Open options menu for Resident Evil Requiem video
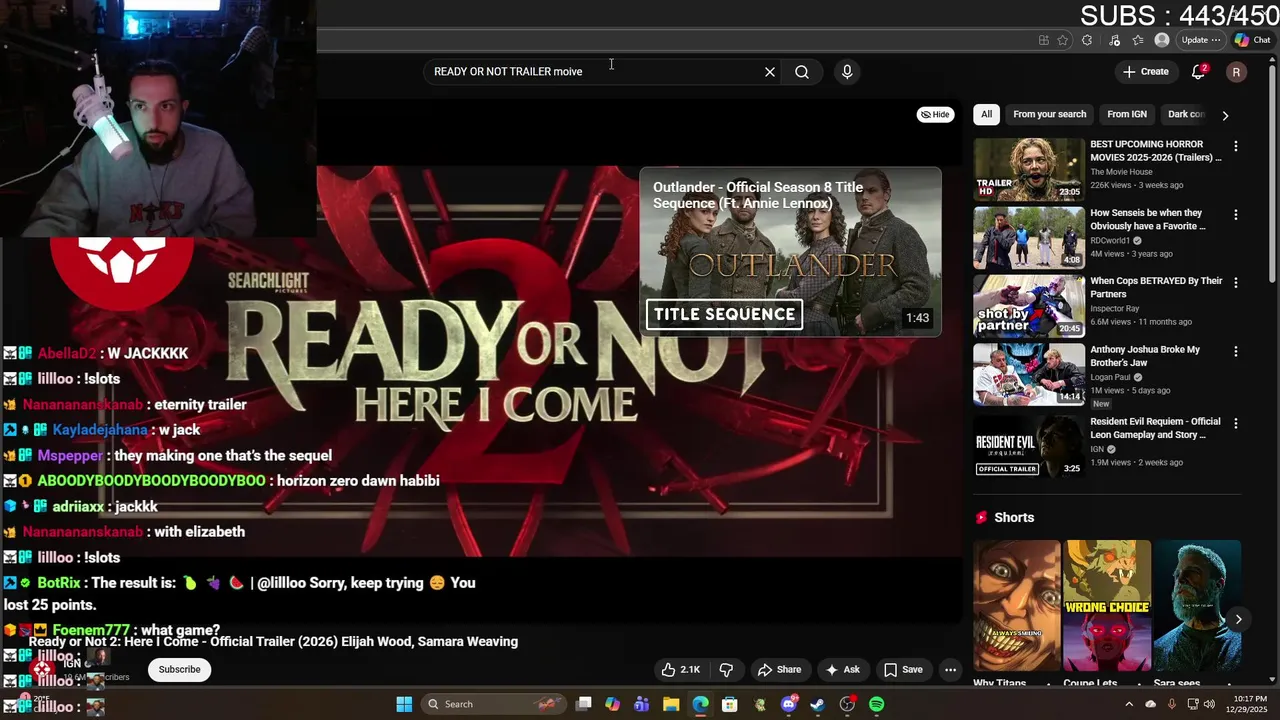The height and width of the screenshot is (720, 1280). (x=1236, y=424)
